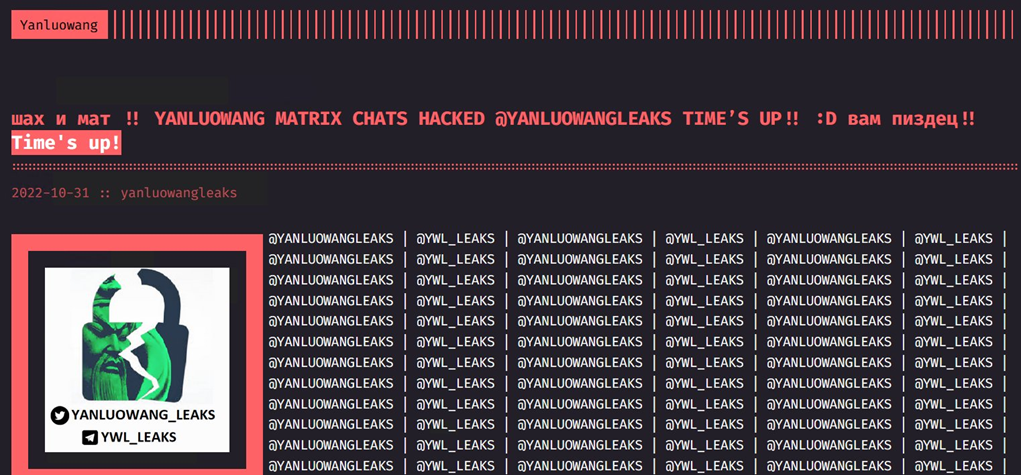Click the first @YWL_LEAKS in the top text row
1021x475 pixels.
click(455, 238)
